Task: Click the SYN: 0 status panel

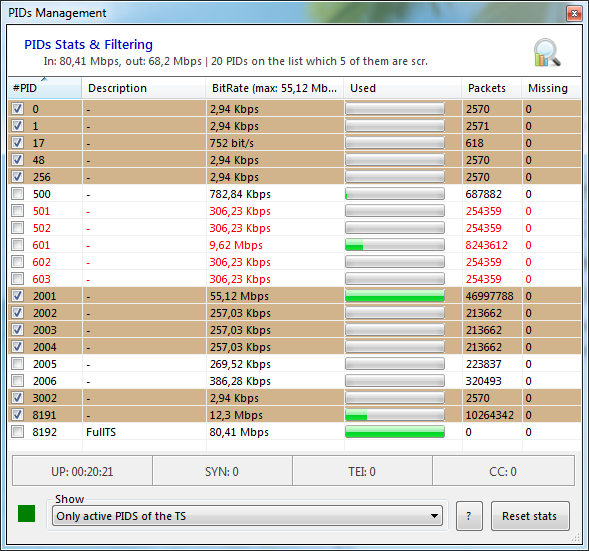Action: [222, 471]
